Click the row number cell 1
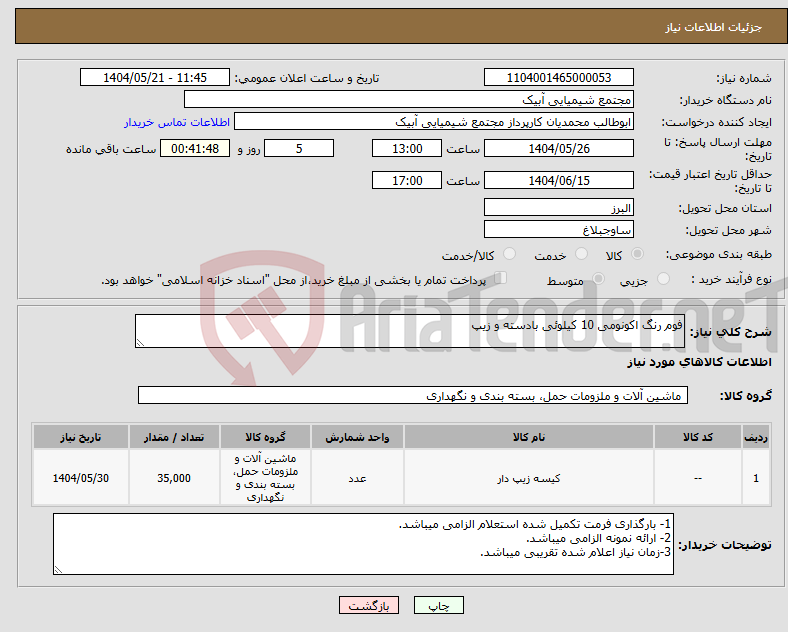The height and width of the screenshot is (632, 788). pos(756,478)
